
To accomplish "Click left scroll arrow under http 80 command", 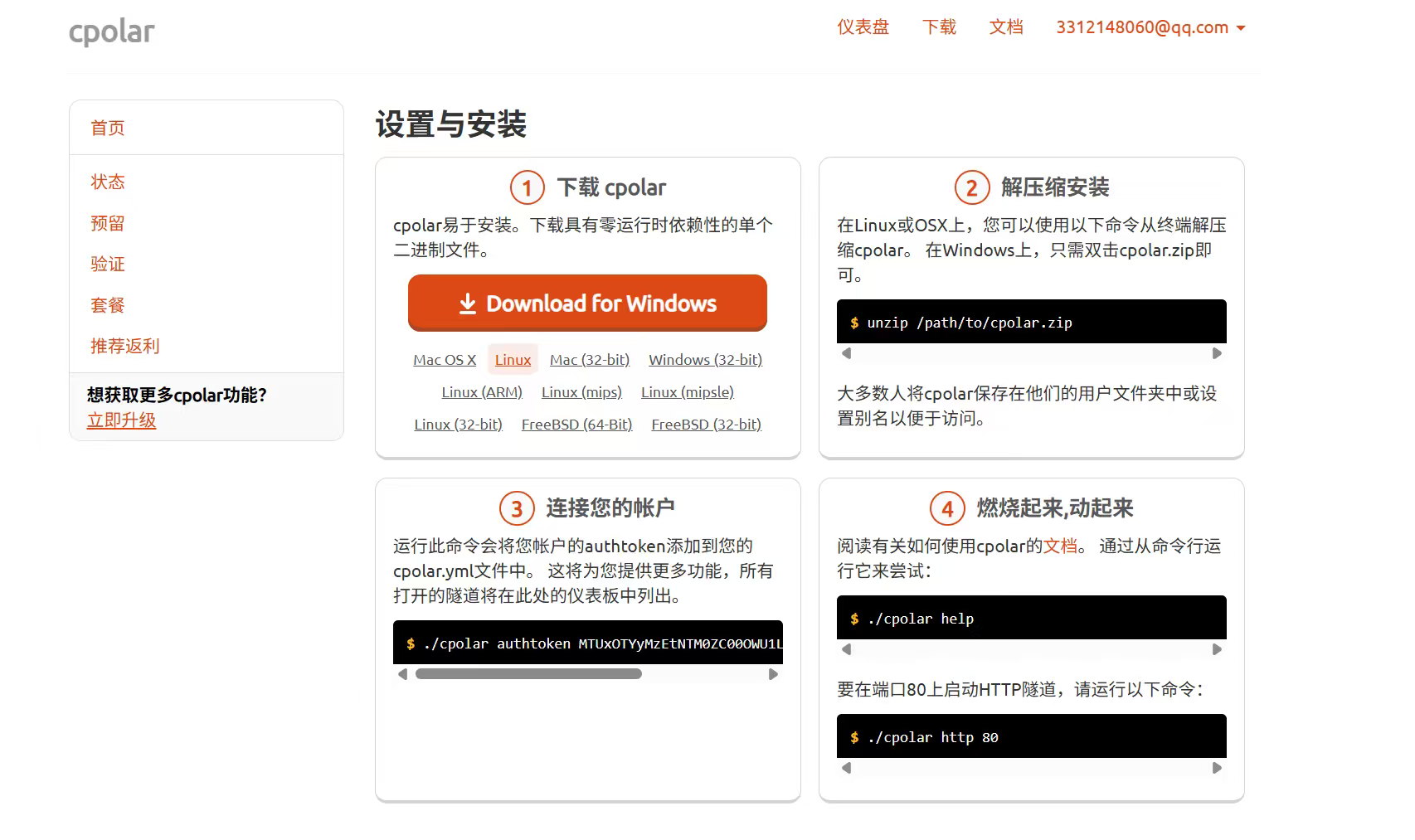I will point(846,768).
